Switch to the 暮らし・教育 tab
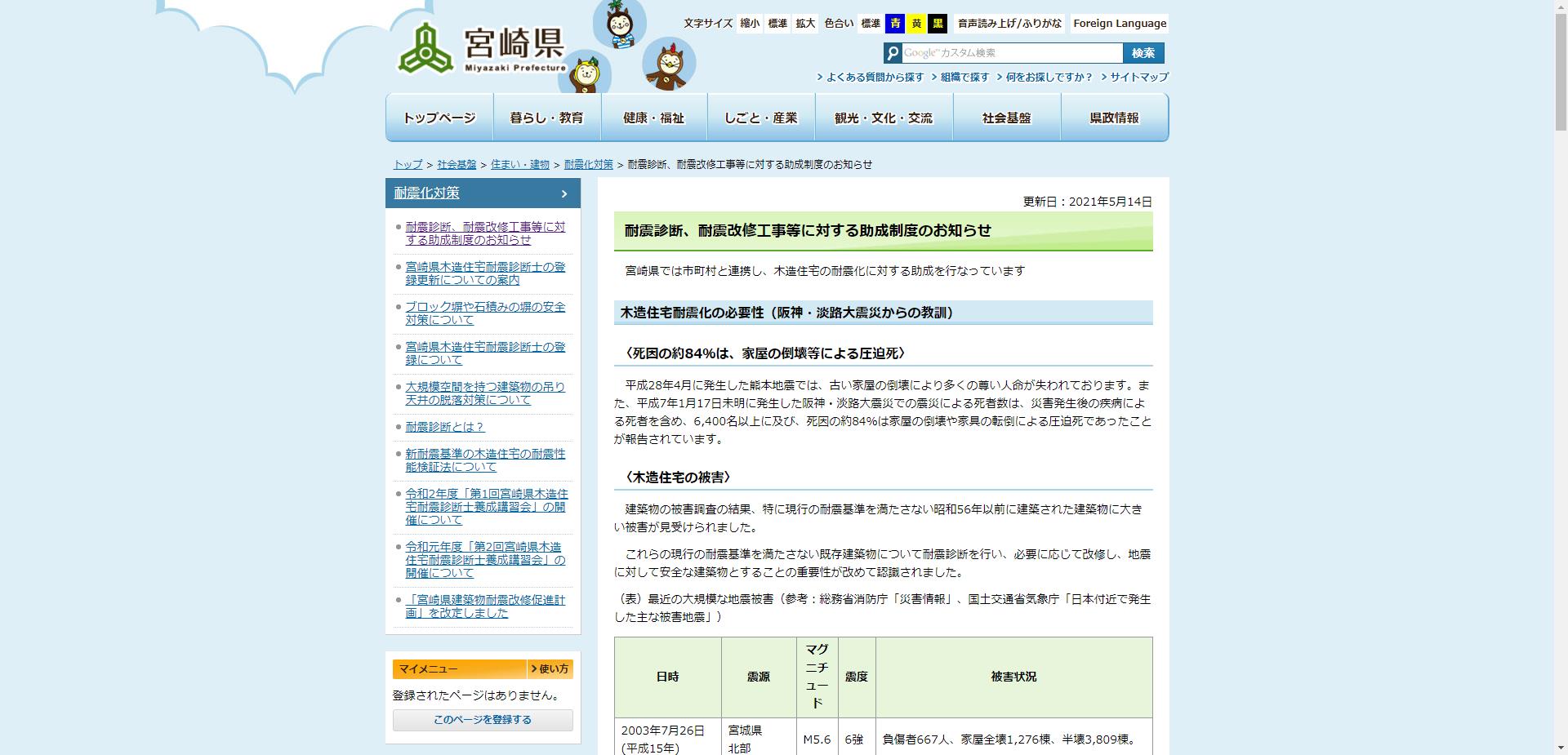This screenshot has height=755, width=1568. [x=546, y=117]
